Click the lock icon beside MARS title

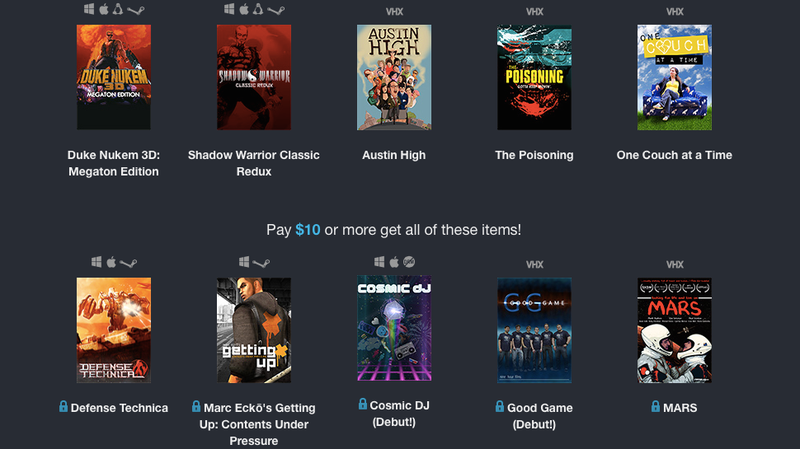click(x=656, y=407)
